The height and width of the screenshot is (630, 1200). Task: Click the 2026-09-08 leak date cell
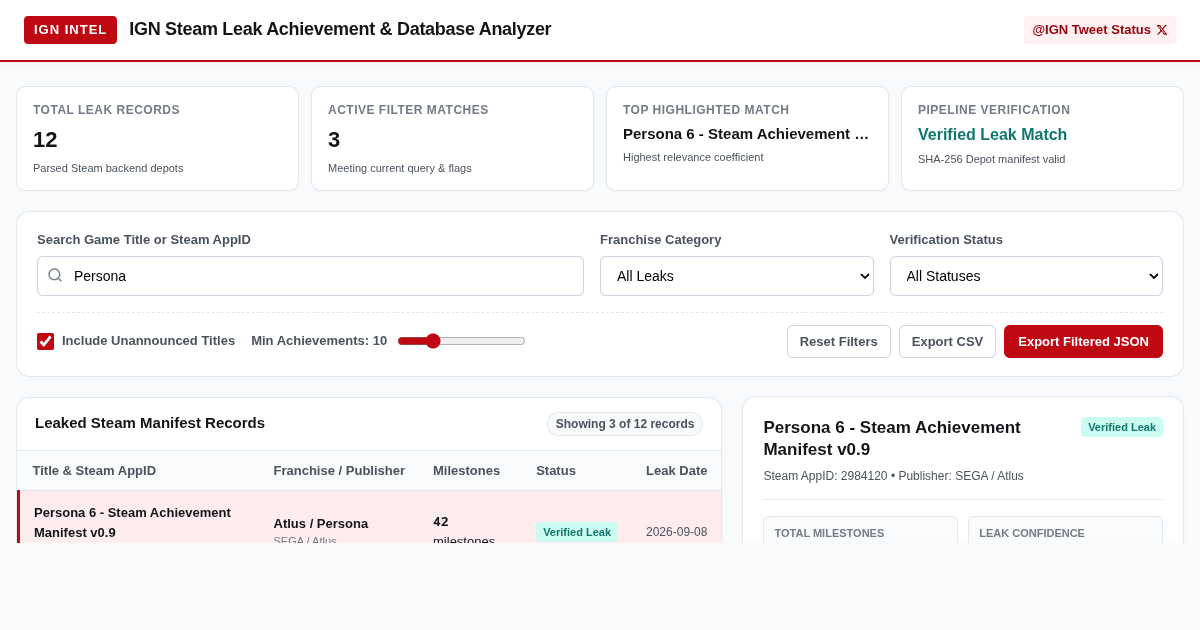point(676,532)
